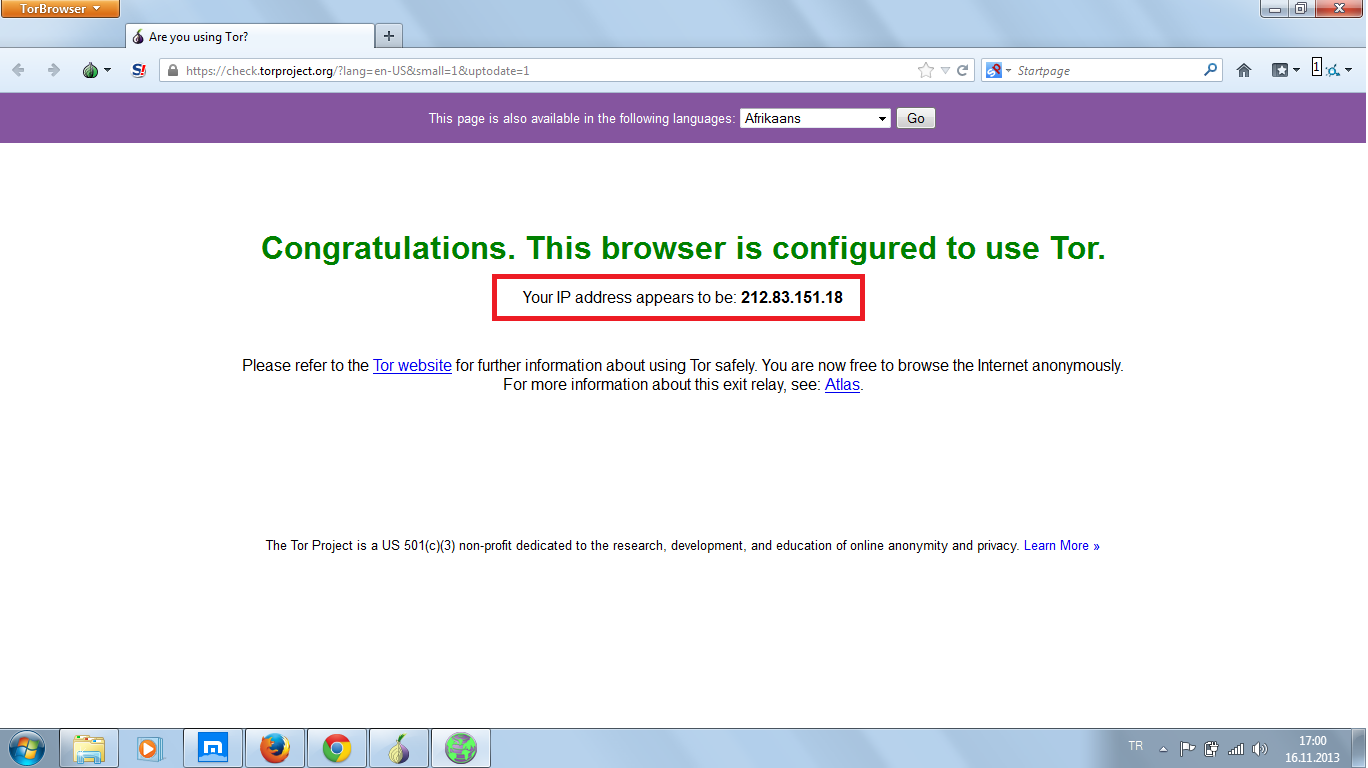Open the network signal tray icon

pyautogui.click(x=1236, y=748)
